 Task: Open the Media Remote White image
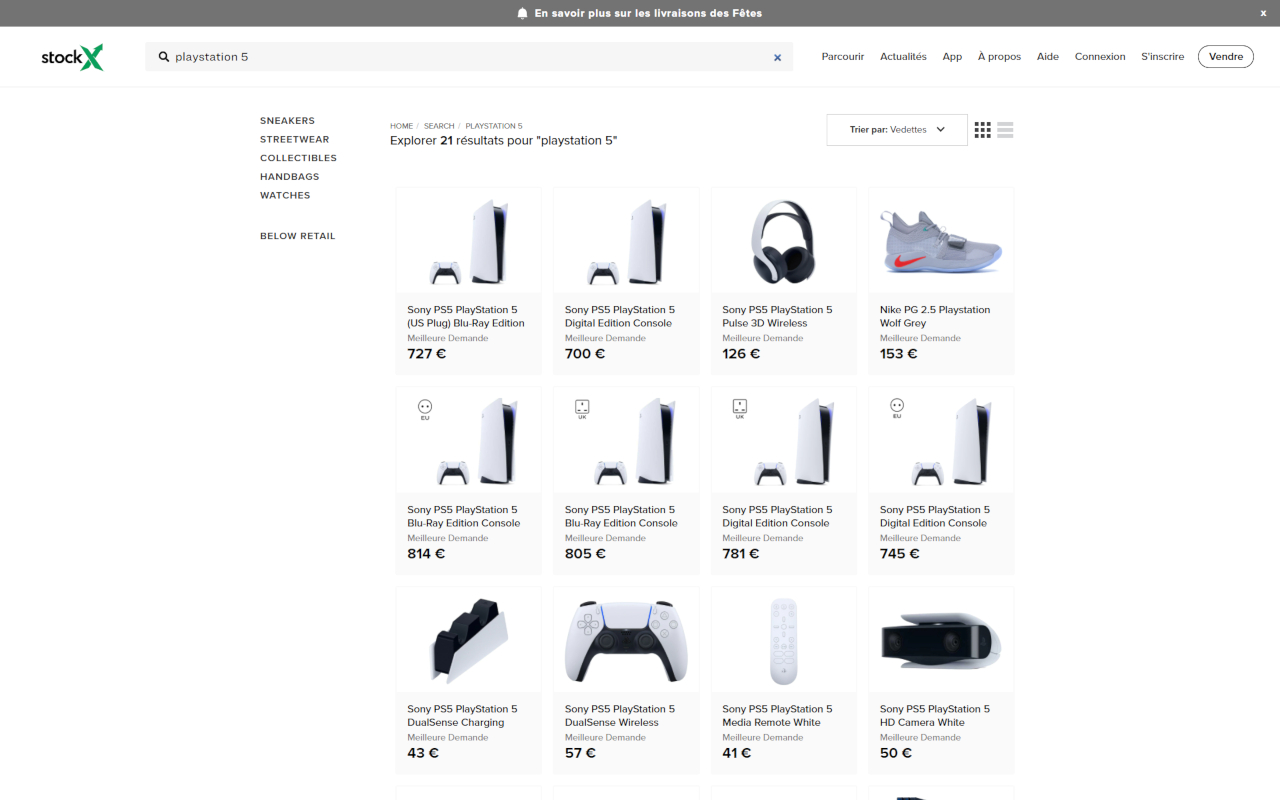click(784, 640)
